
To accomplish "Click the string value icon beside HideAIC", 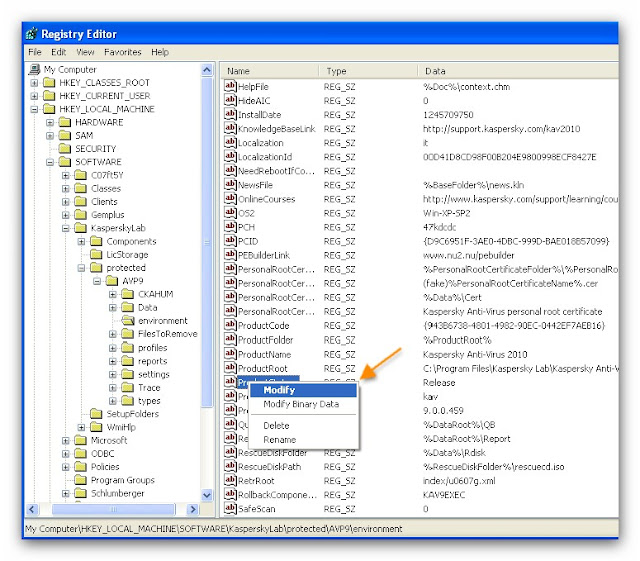I will point(230,100).
